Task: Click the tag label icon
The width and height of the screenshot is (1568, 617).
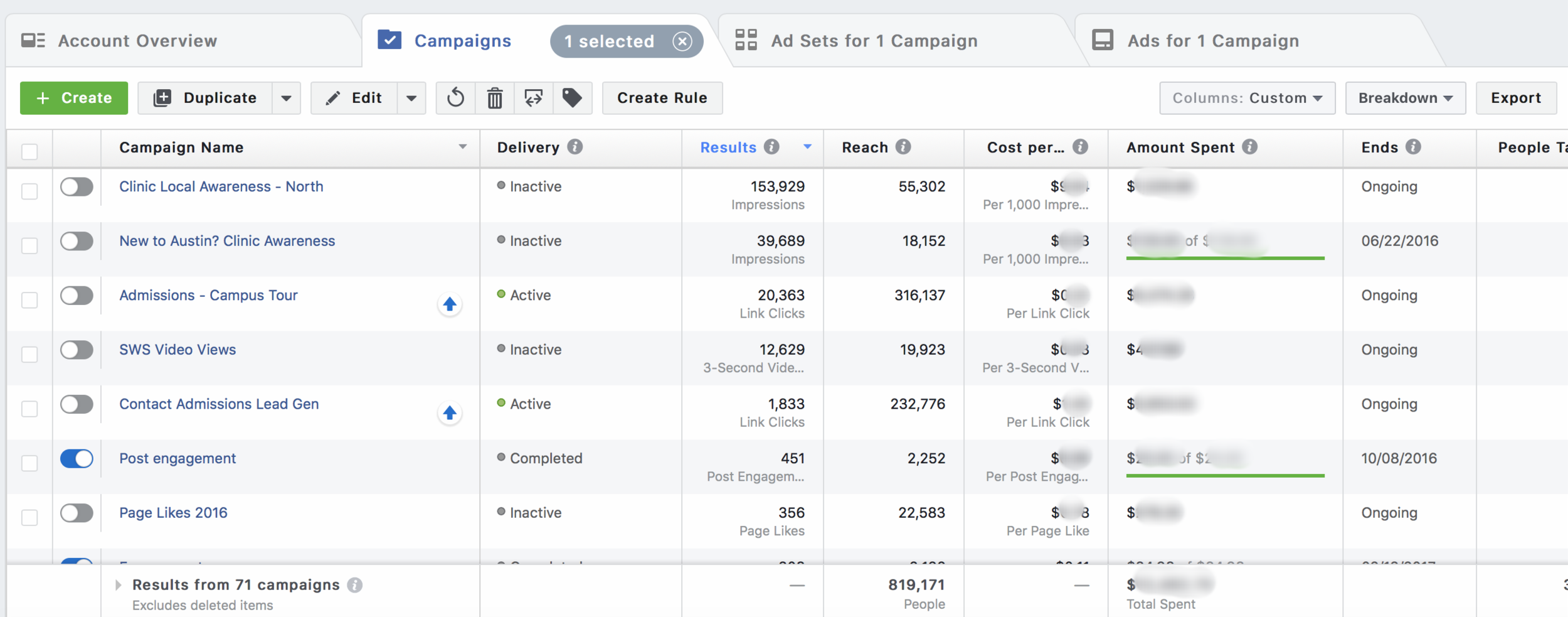Action: tap(572, 98)
